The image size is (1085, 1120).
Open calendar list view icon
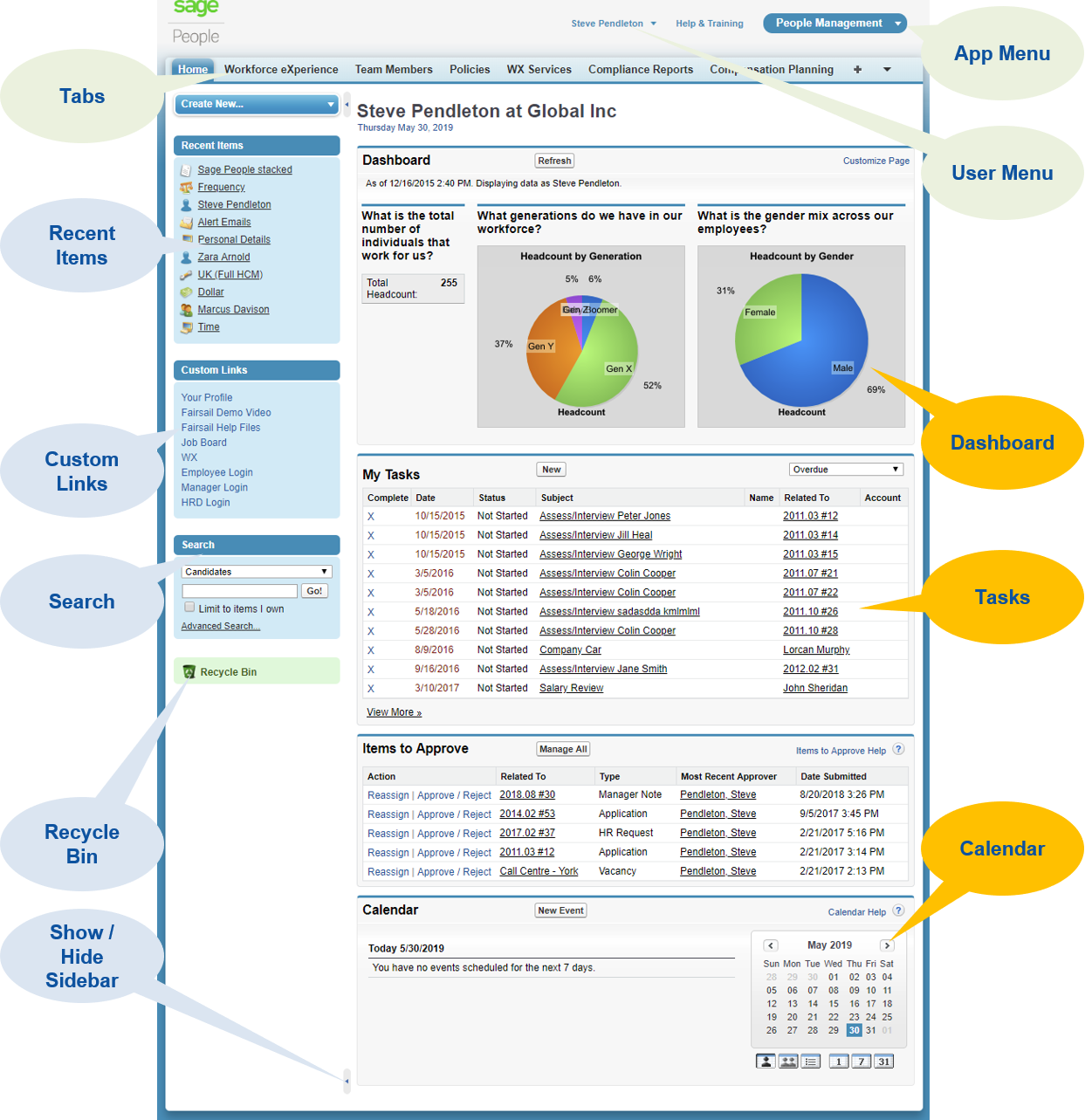coord(811,1062)
